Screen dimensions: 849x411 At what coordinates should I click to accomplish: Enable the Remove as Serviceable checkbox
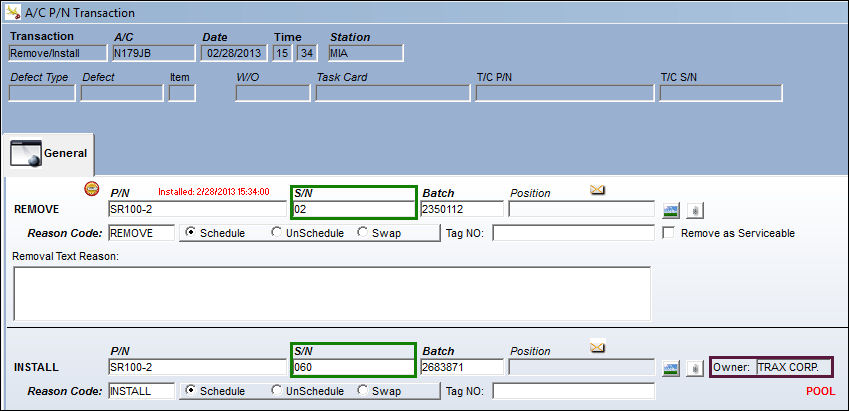point(669,233)
